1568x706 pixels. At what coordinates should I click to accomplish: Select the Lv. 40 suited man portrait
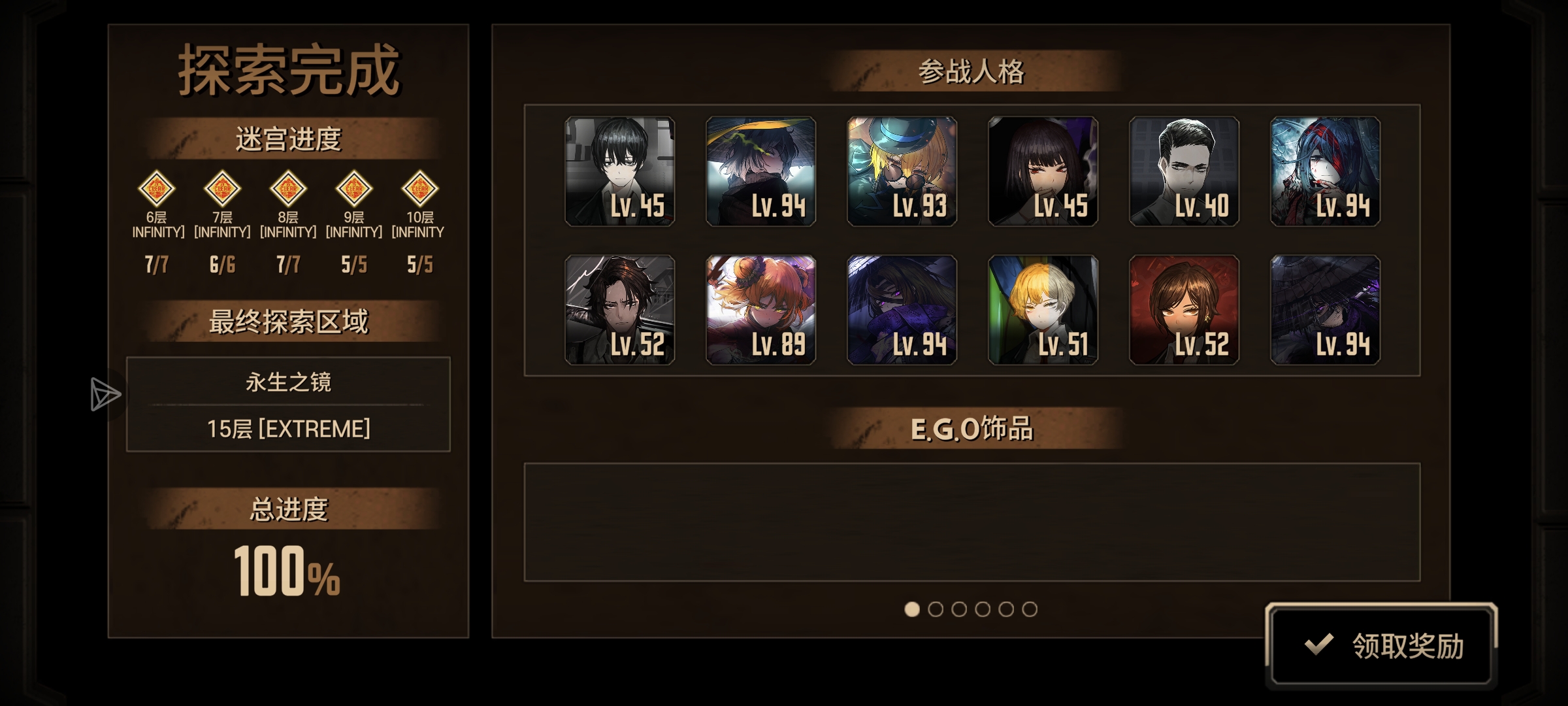[1184, 171]
